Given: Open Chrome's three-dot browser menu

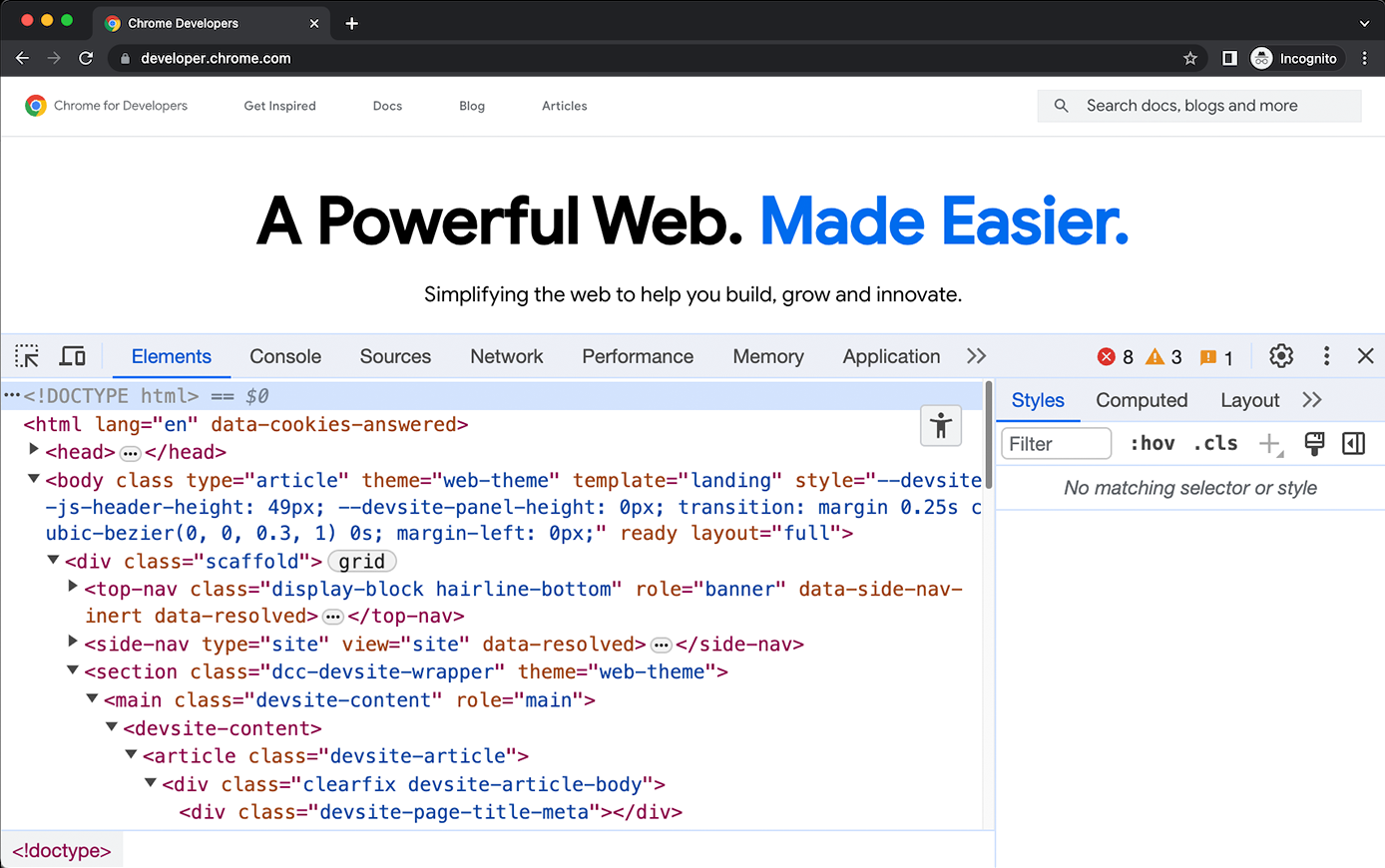Looking at the screenshot, I should (x=1365, y=59).
